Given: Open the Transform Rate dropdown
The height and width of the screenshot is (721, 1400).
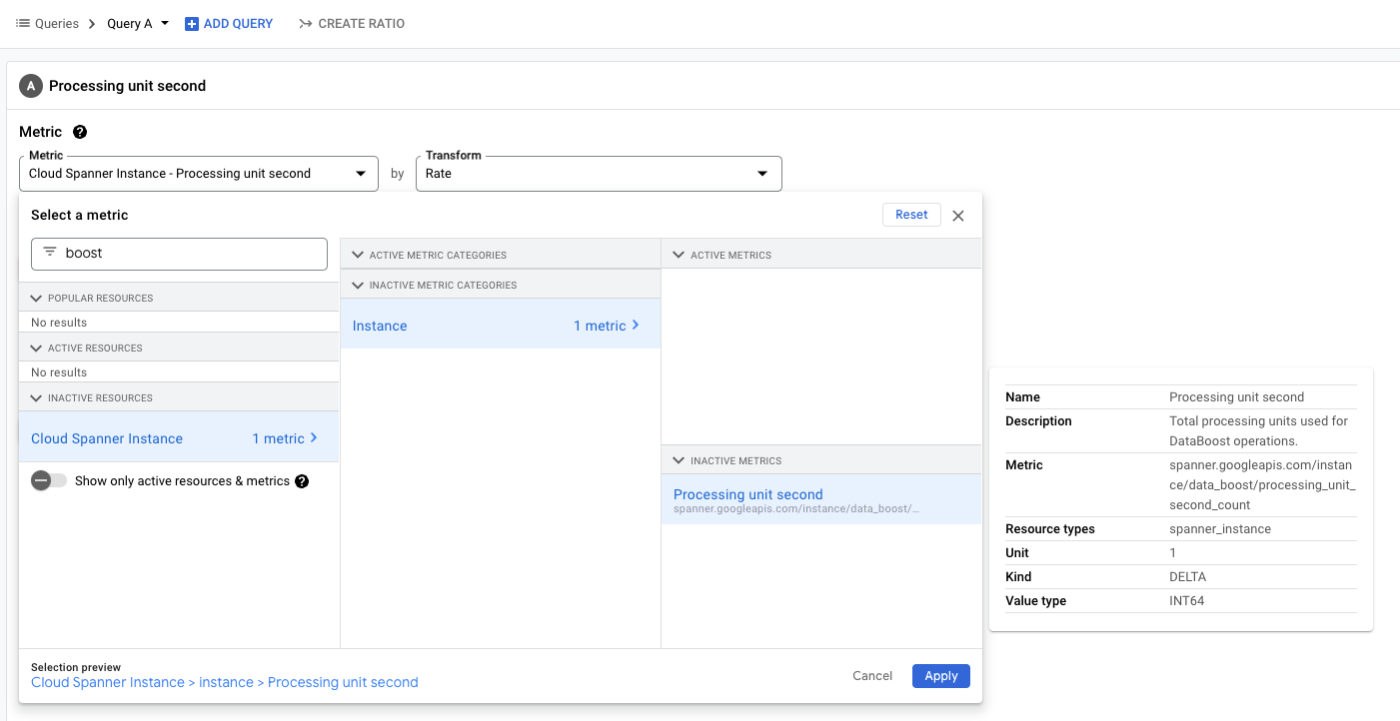Looking at the screenshot, I should tap(599, 174).
